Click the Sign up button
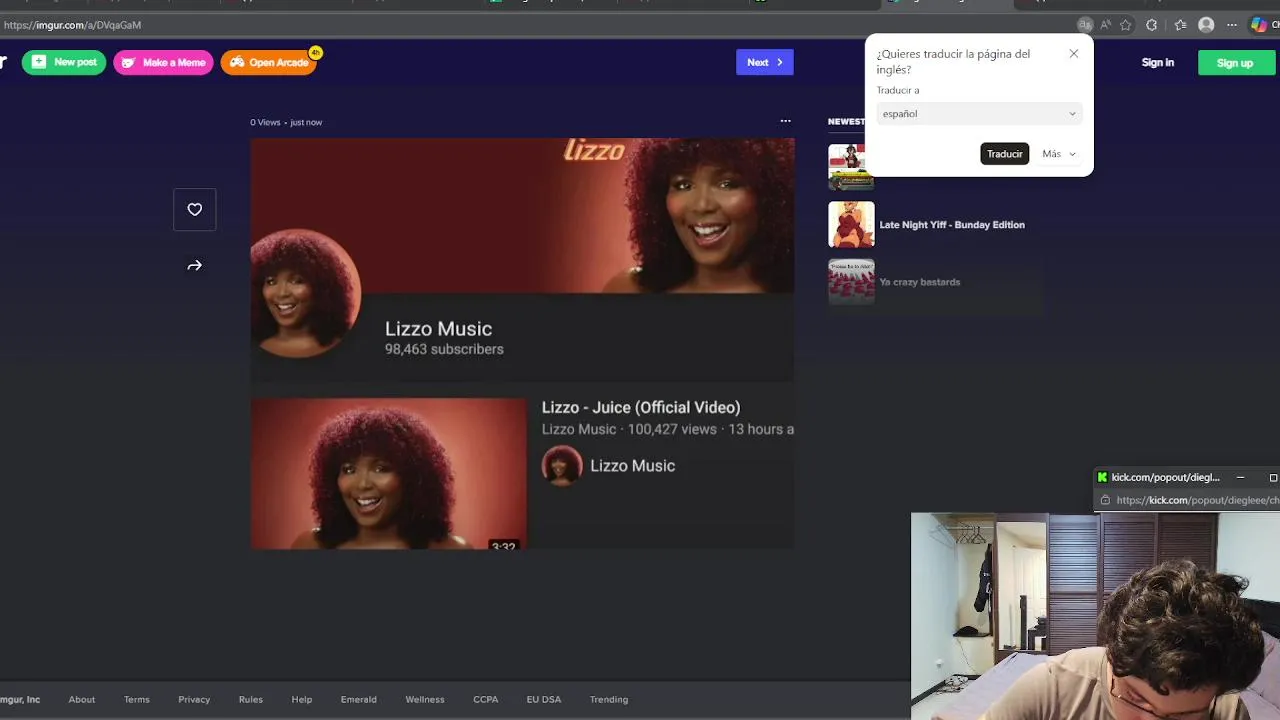Viewport: 1280px width, 720px height. (x=1235, y=63)
